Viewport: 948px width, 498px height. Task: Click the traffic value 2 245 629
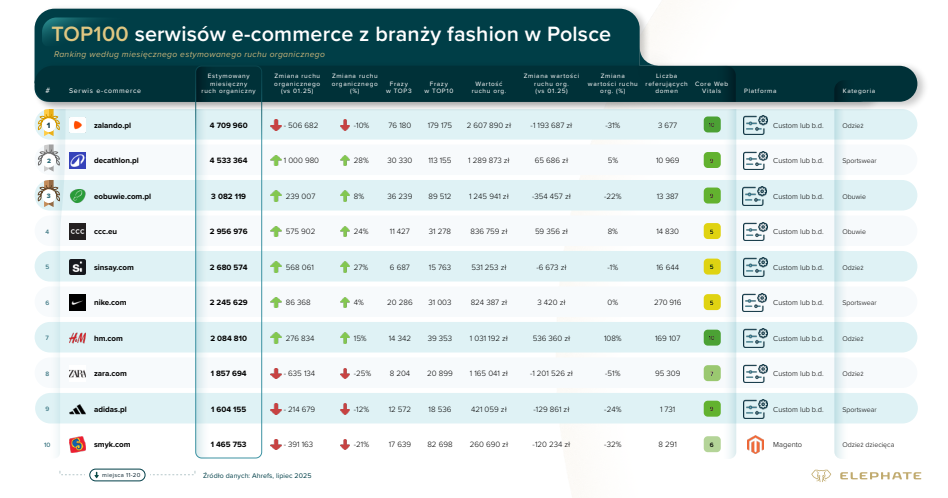pos(229,302)
